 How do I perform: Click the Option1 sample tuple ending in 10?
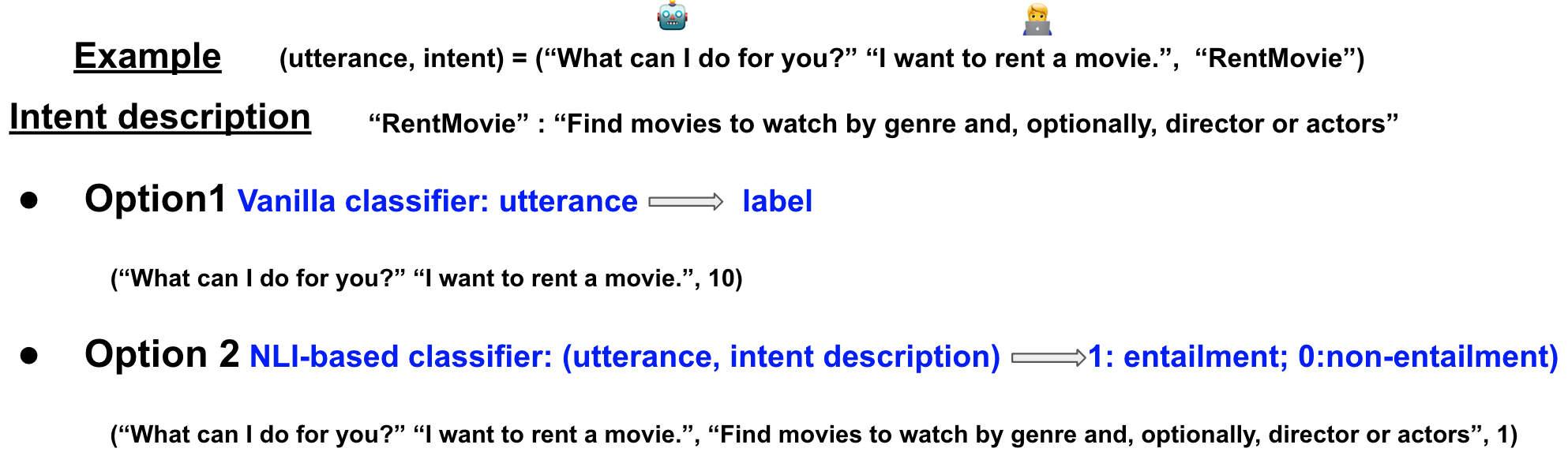(x=426, y=278)
